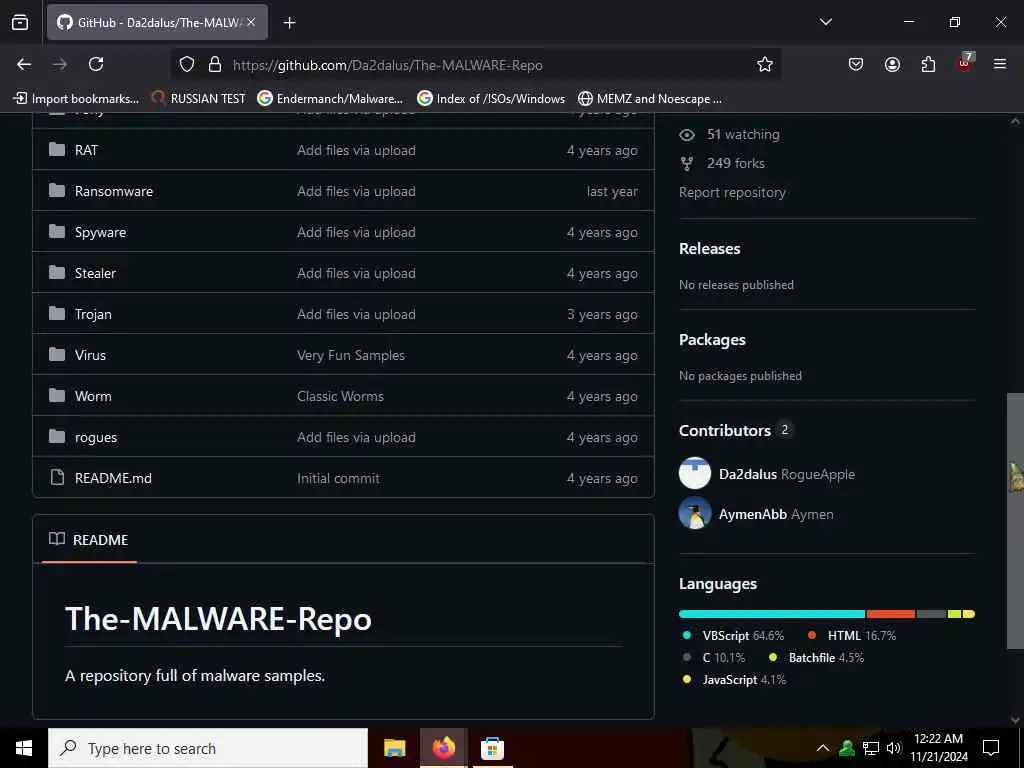This screenshot has height=768, width=1024.
Task: Click file icon beside README.md
Action: click(57, 477)
